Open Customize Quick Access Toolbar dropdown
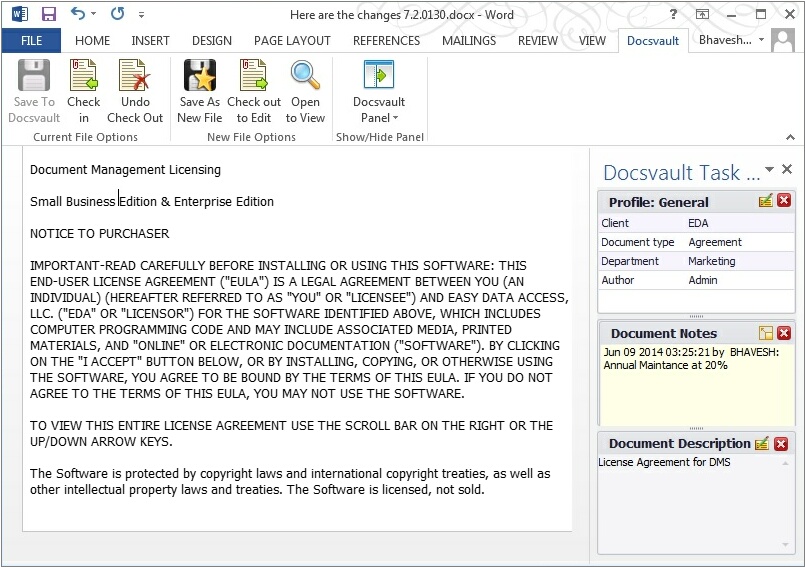The height and width of the screenshot is (567, 805). click(x=141, y=15)
